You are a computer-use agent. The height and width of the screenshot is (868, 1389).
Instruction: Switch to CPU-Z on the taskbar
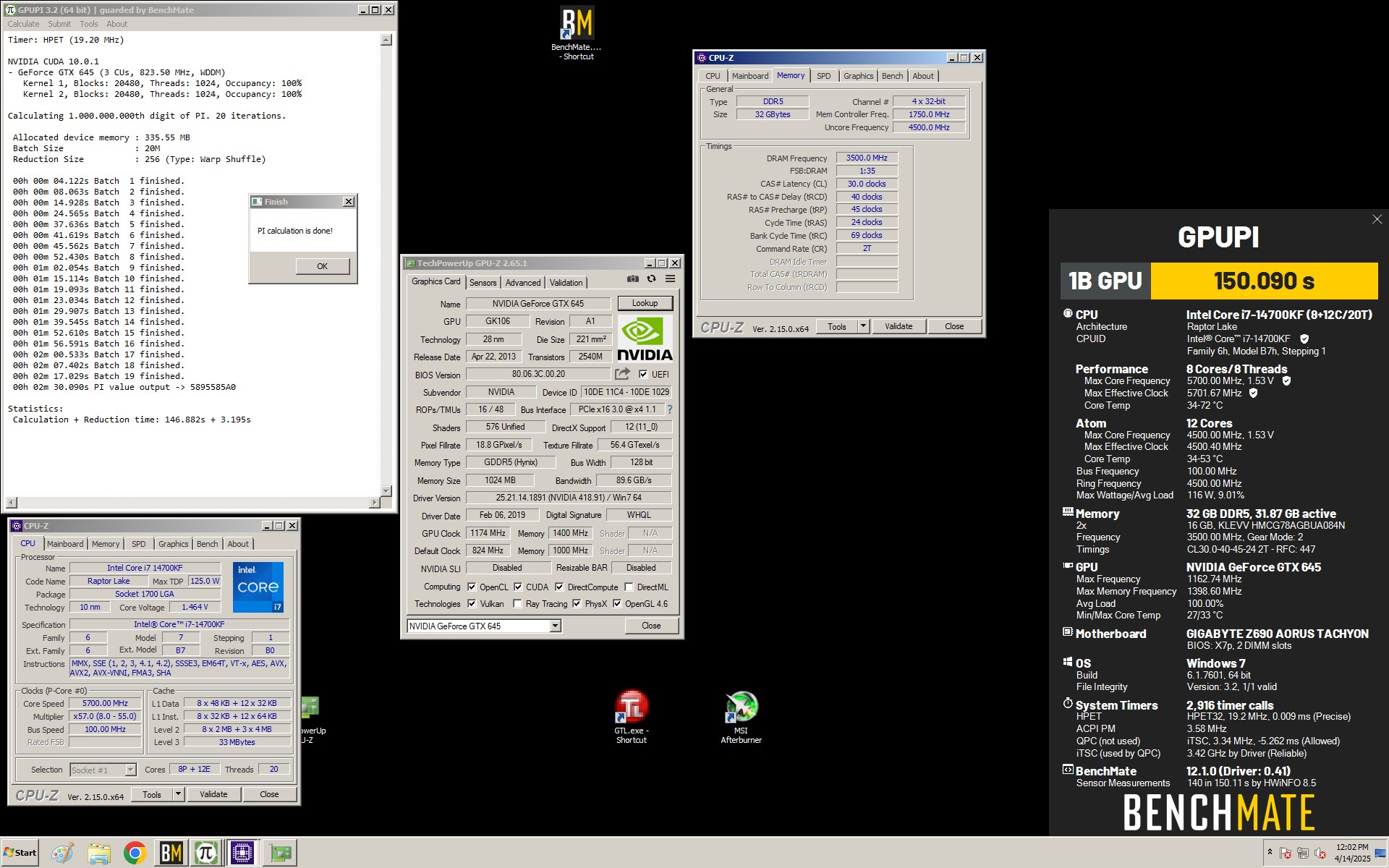[242, 854]
